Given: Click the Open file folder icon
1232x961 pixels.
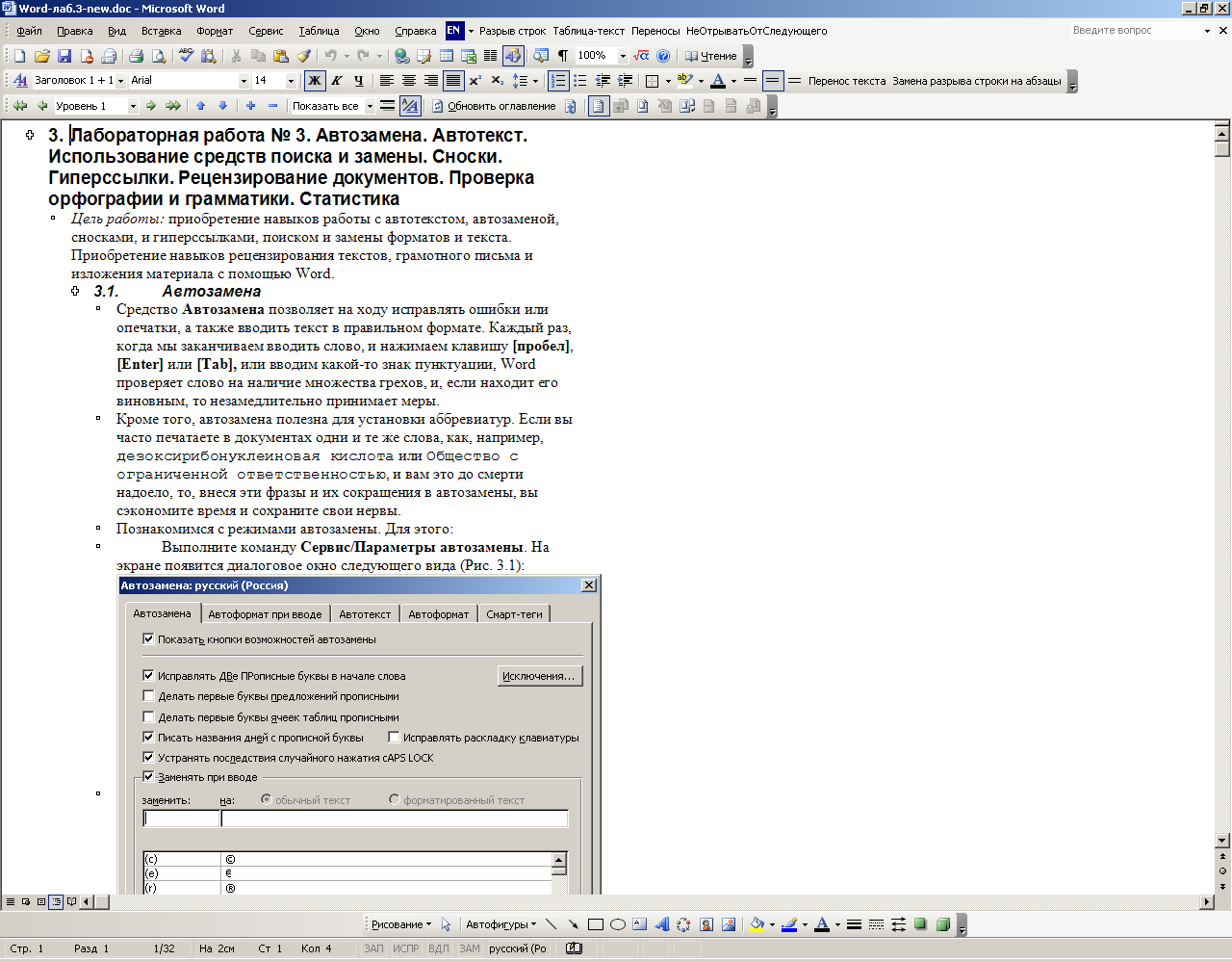Looking at the screenshot, I should (x=42, y=56).
